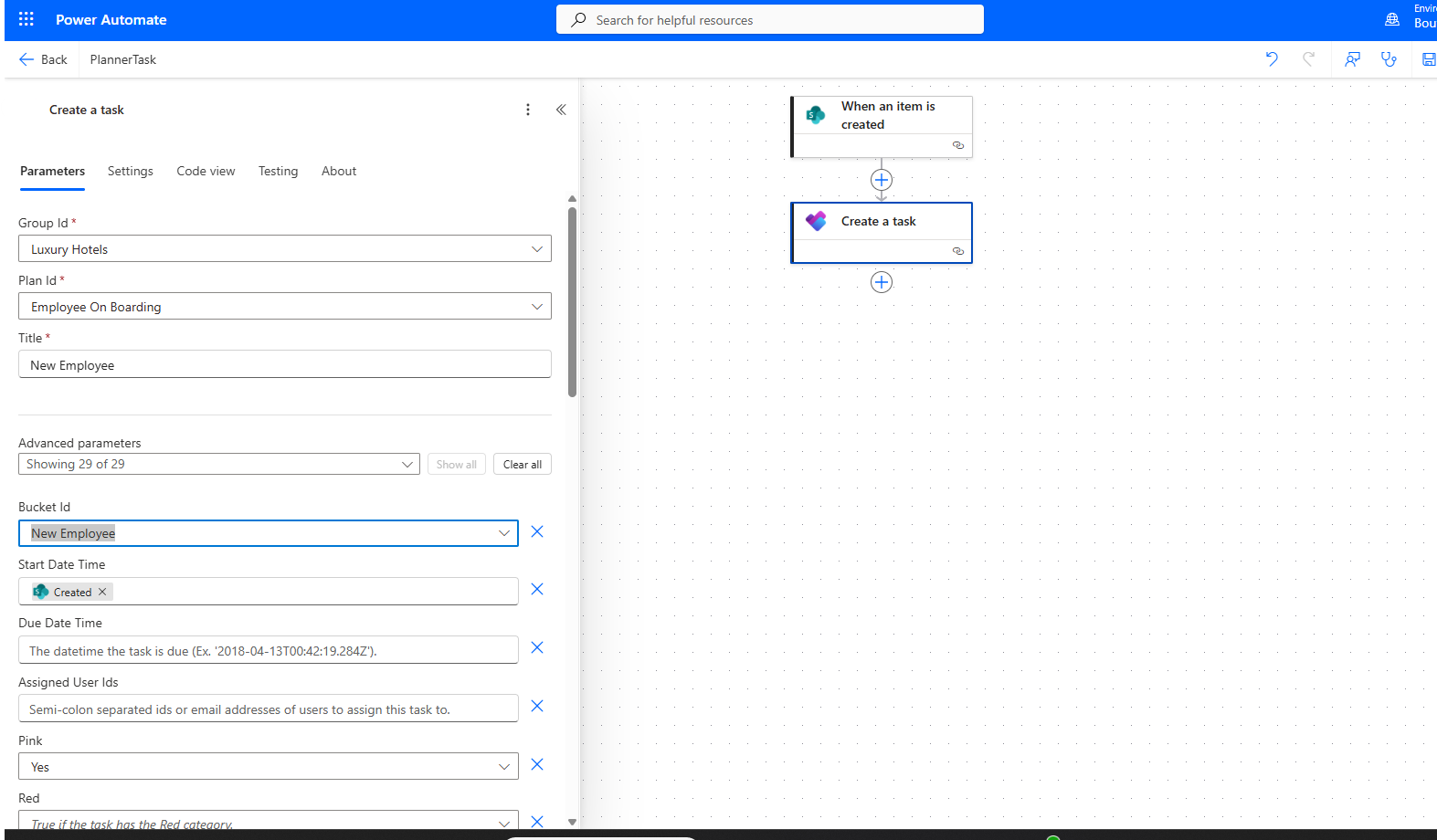Open the app launcher waffle icon

point(26,19)
